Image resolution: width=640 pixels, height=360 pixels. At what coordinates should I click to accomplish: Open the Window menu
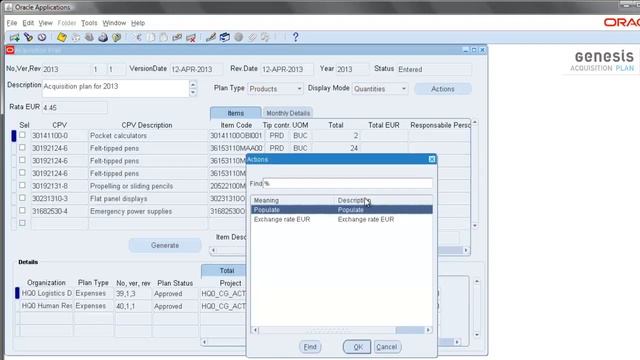pyautogui.click(x=114, y=23)
